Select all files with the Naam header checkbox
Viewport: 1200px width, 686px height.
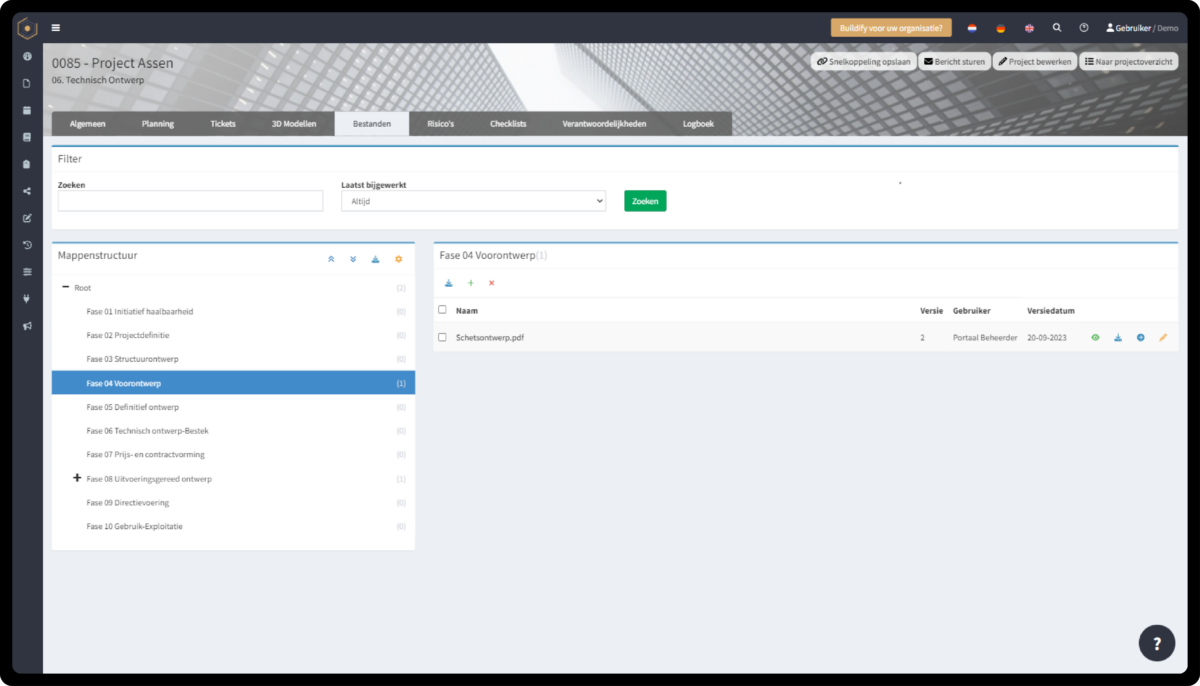[x=442, y=310]
